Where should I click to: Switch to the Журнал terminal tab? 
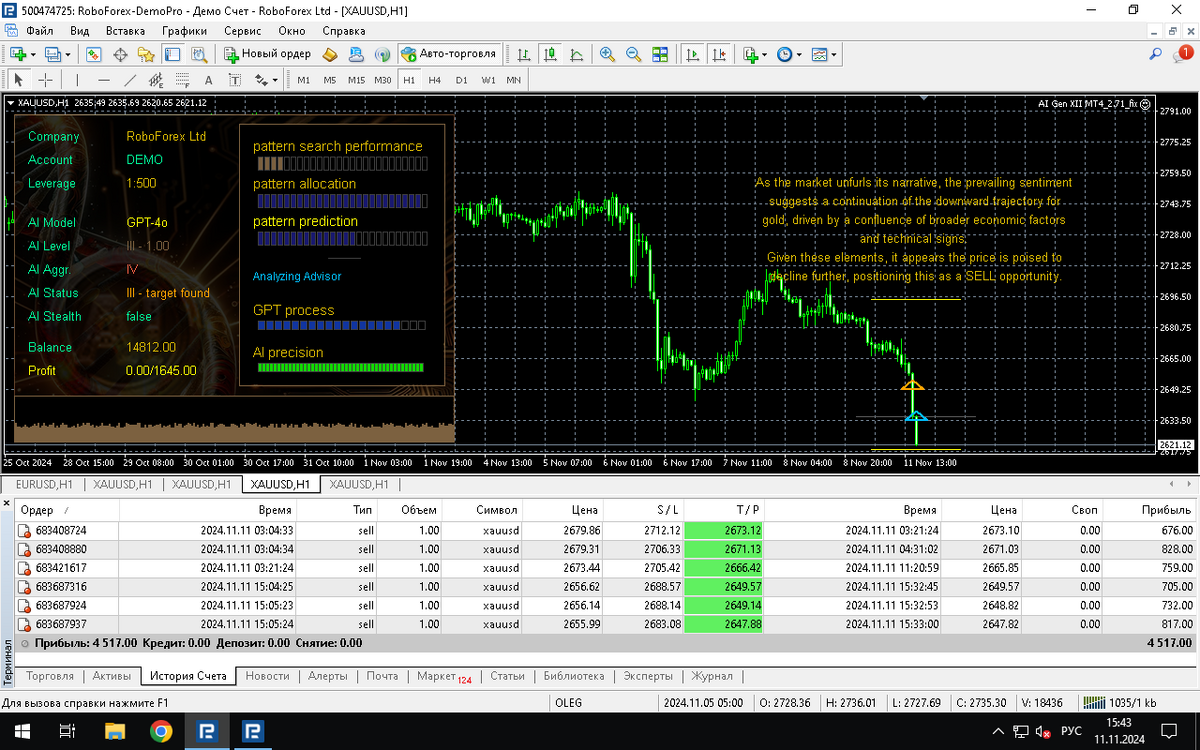click(712, 676)
